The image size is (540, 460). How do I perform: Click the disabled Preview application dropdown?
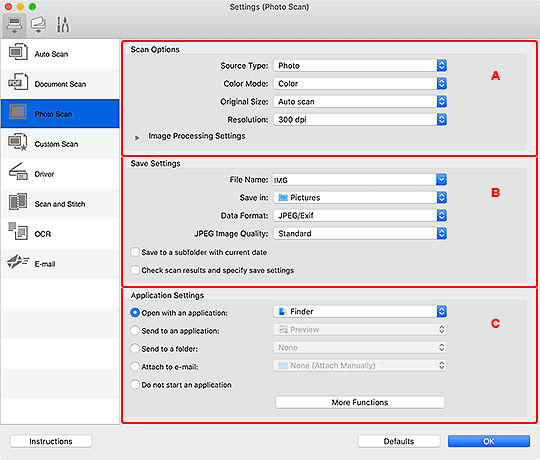[360, 330]
